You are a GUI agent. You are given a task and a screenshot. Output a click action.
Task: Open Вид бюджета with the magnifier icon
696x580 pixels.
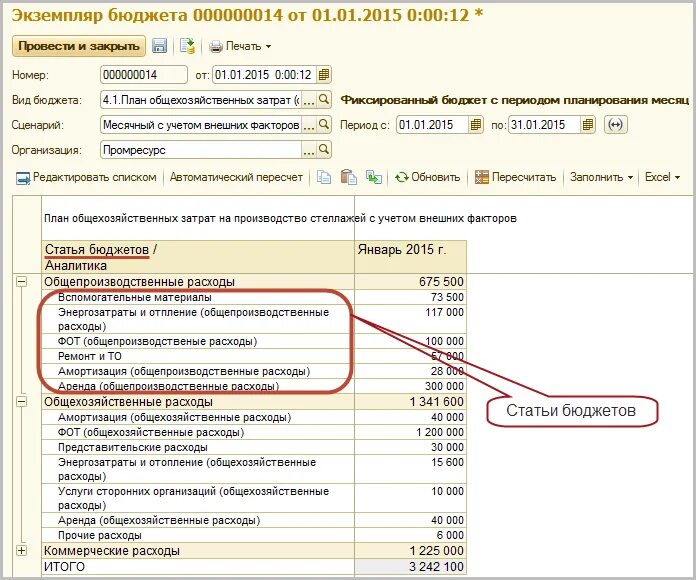click(x=324, y=100)
